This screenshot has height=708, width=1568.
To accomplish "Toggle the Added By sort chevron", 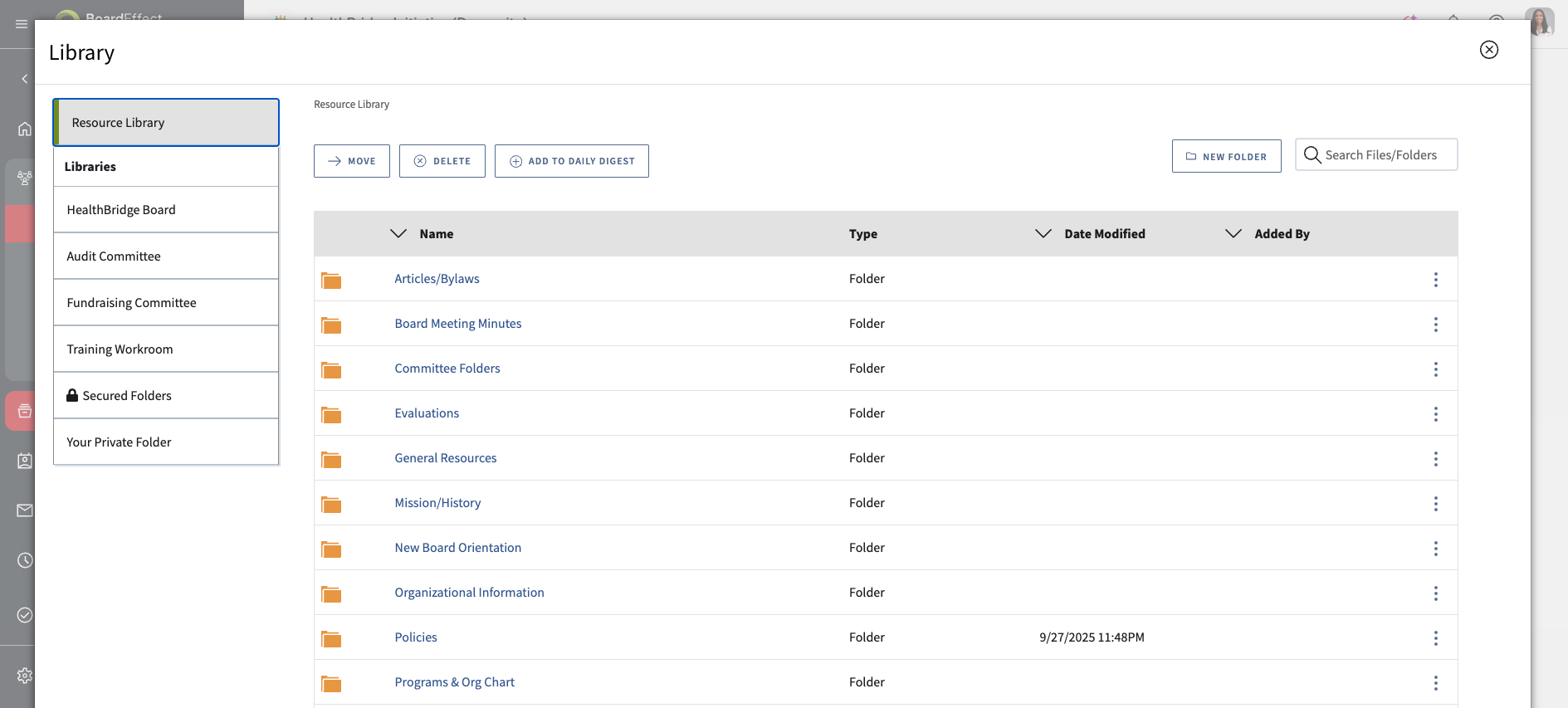I will coord(1233,234).
